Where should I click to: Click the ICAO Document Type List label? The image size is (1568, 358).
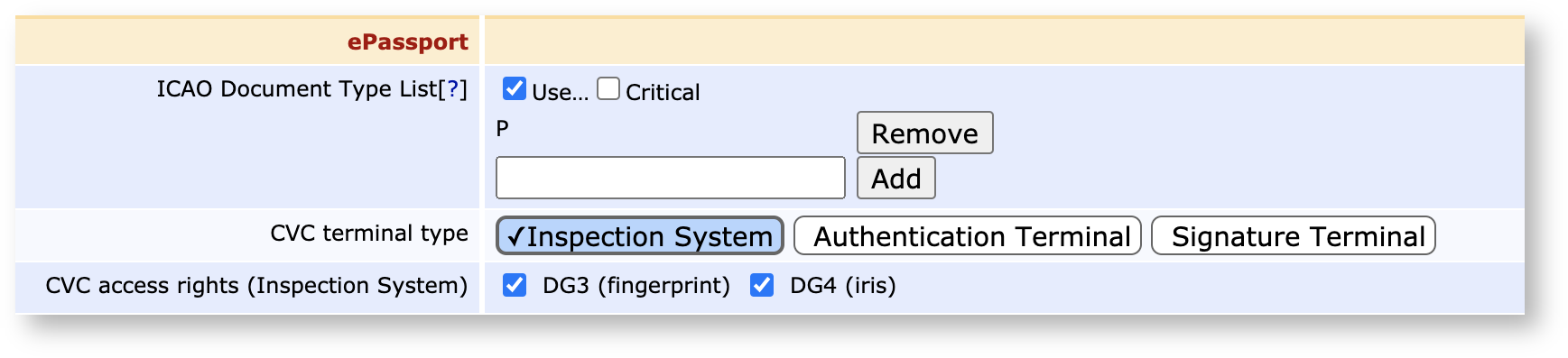tap(297, 88)
